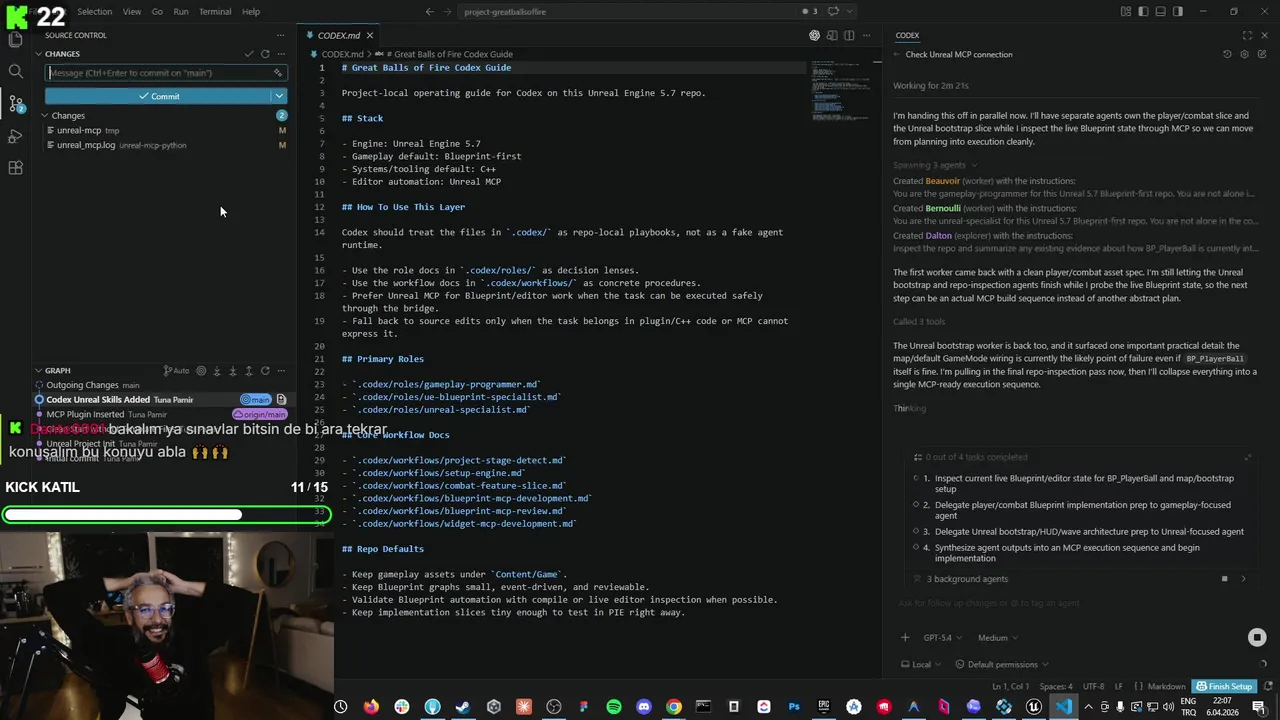Screen dimensions: 1280x720
Task: Open Discord from the taskbar
Action: pos(643,707)
